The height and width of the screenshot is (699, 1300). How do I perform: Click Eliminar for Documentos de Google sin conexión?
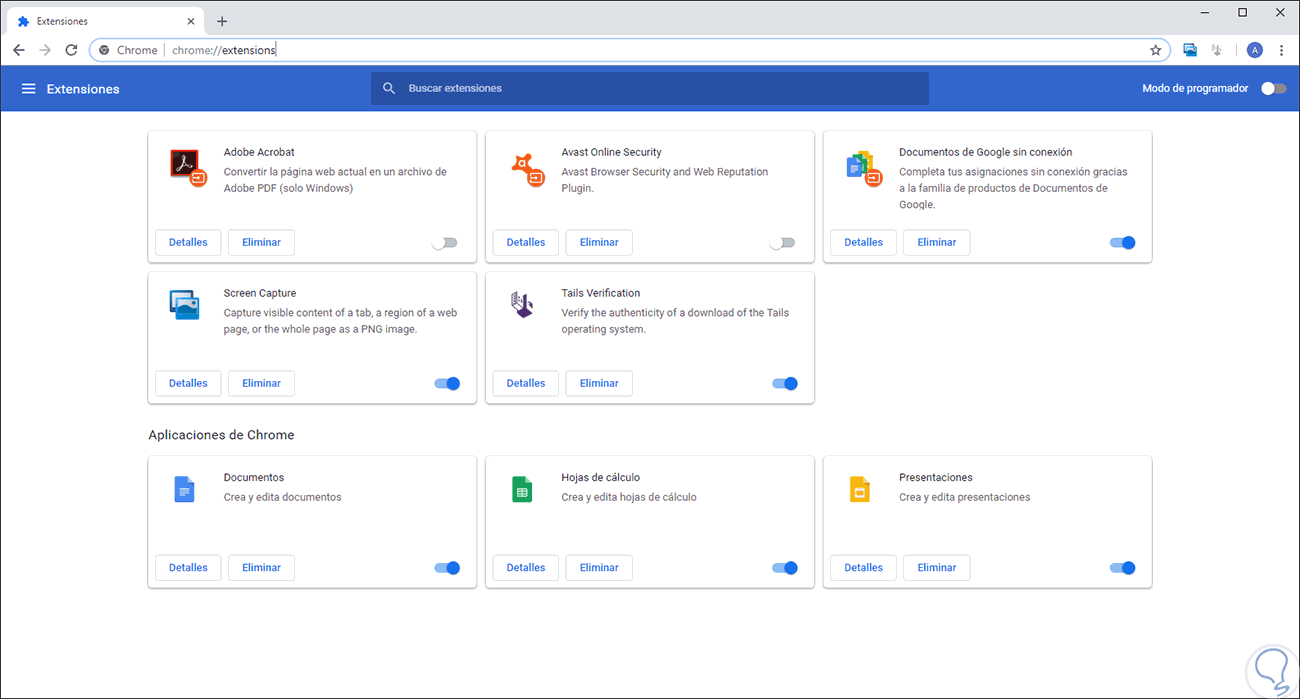[x=937, y=242]
